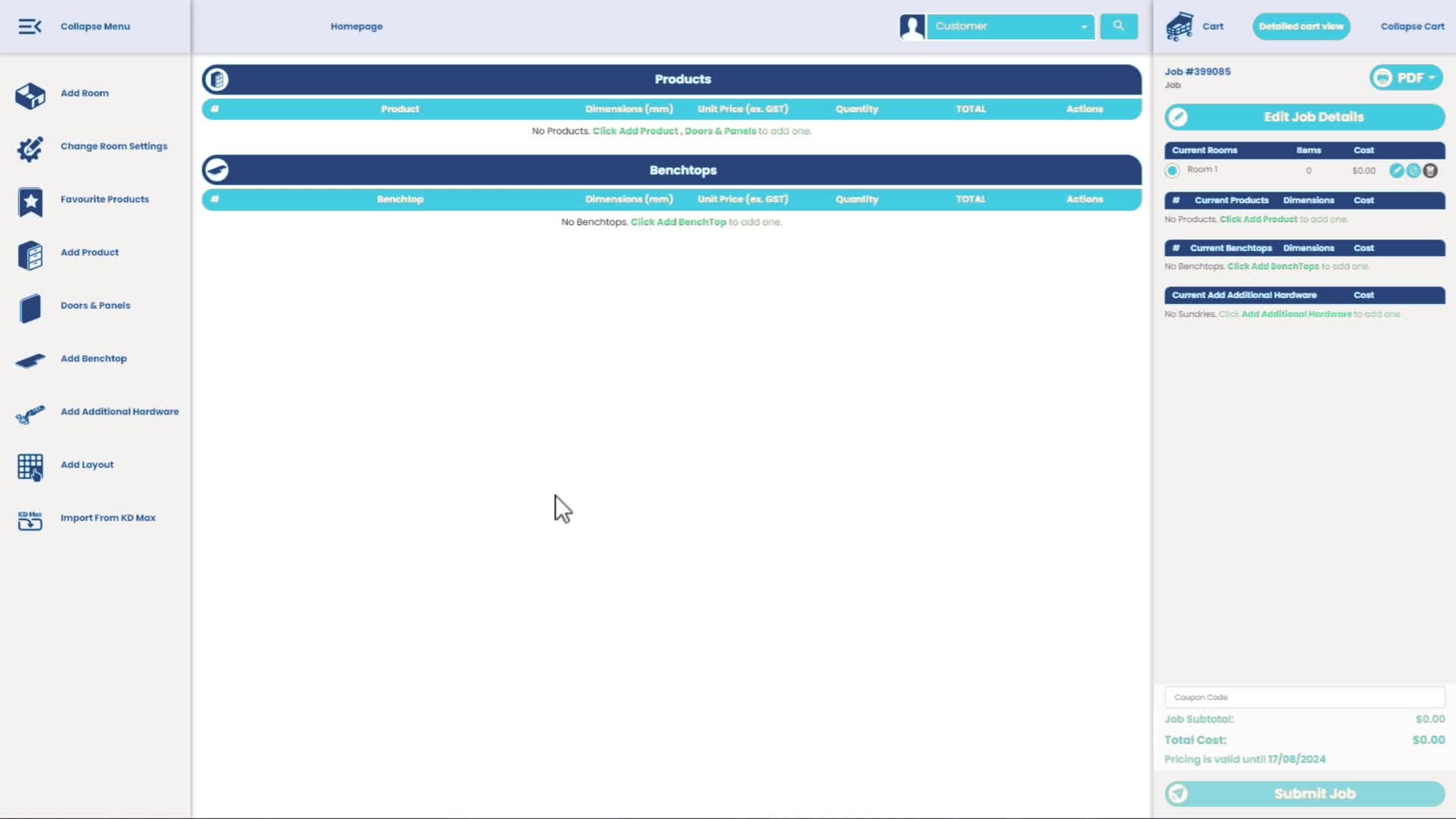Click the Add Additional Hardware tools icon

click(30, 415)
